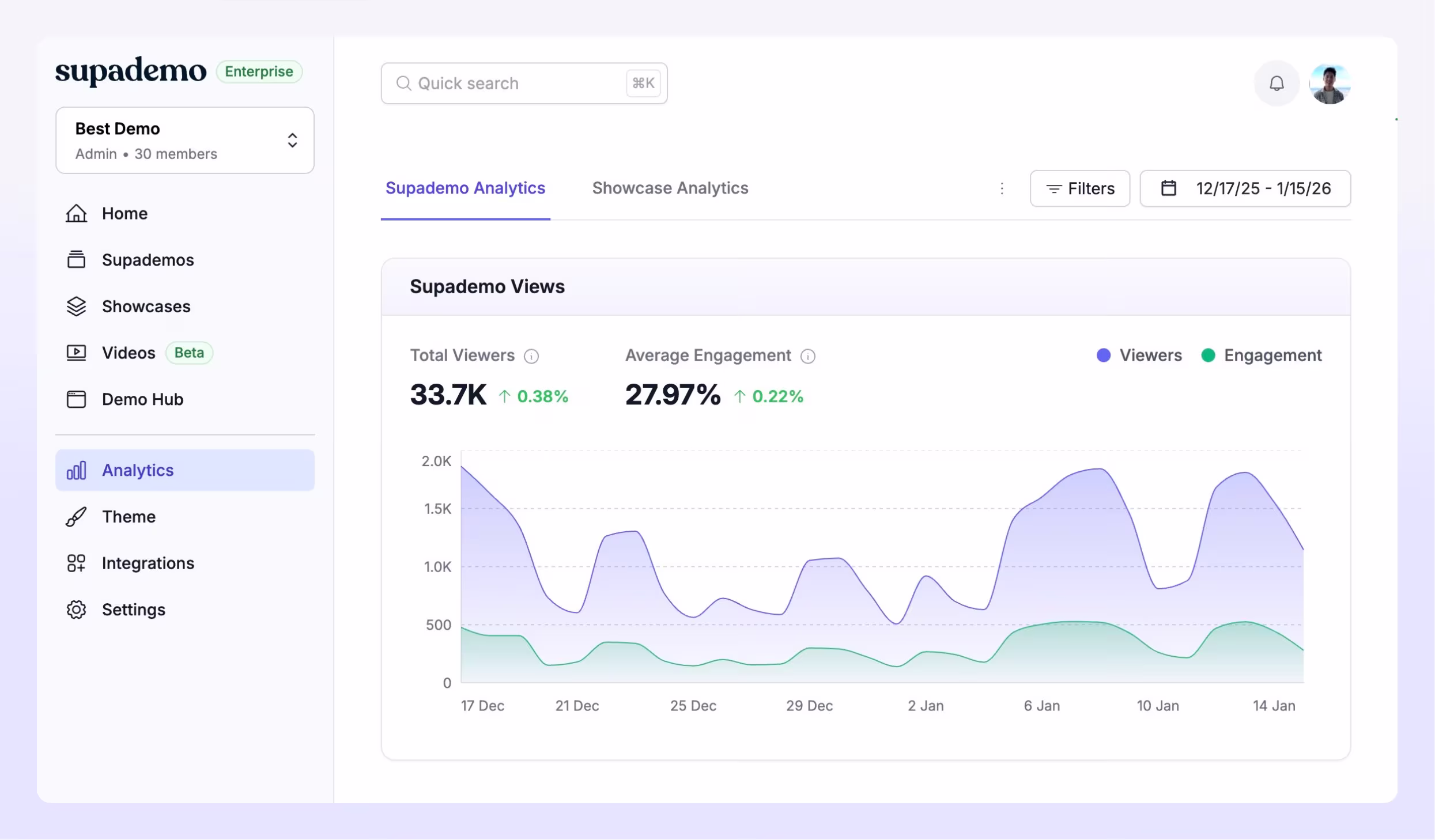
Task: Open the user profile avatar menu
Action: click(x=1330, y=84)
